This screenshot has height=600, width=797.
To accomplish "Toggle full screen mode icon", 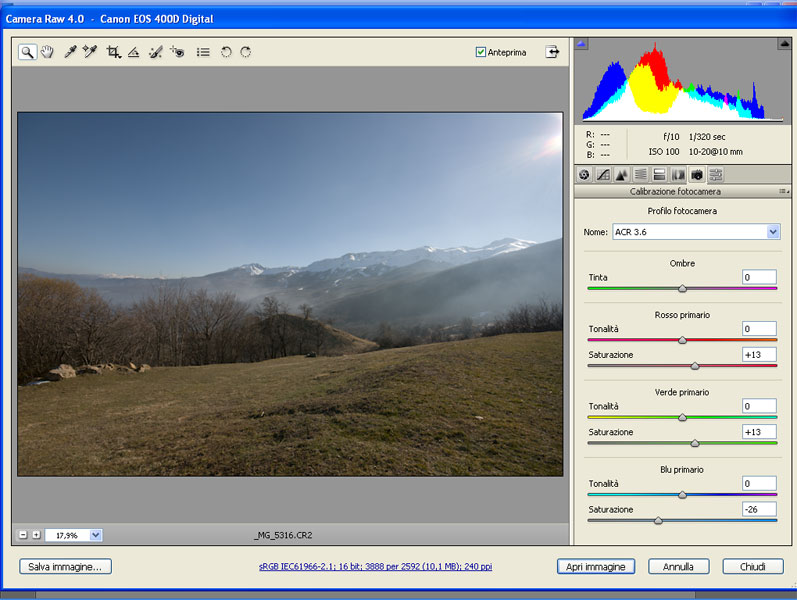I will coord(551,52).
